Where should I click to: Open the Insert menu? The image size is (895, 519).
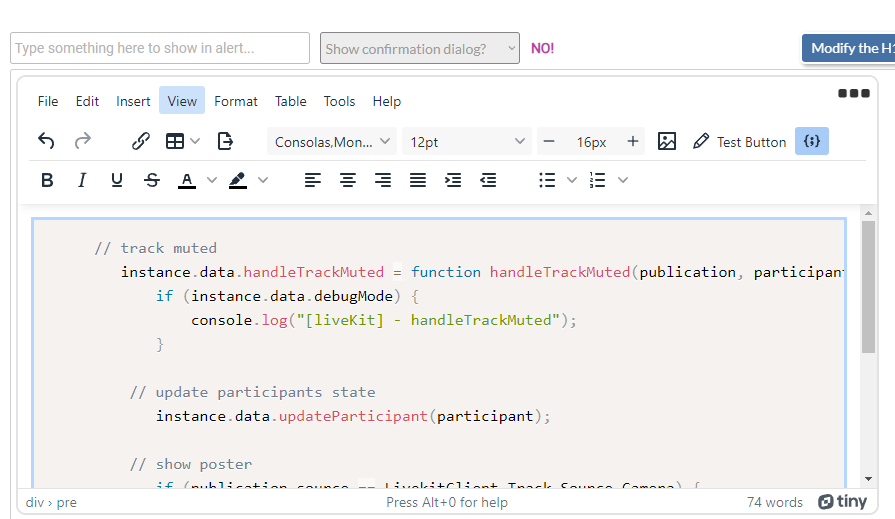133,101
